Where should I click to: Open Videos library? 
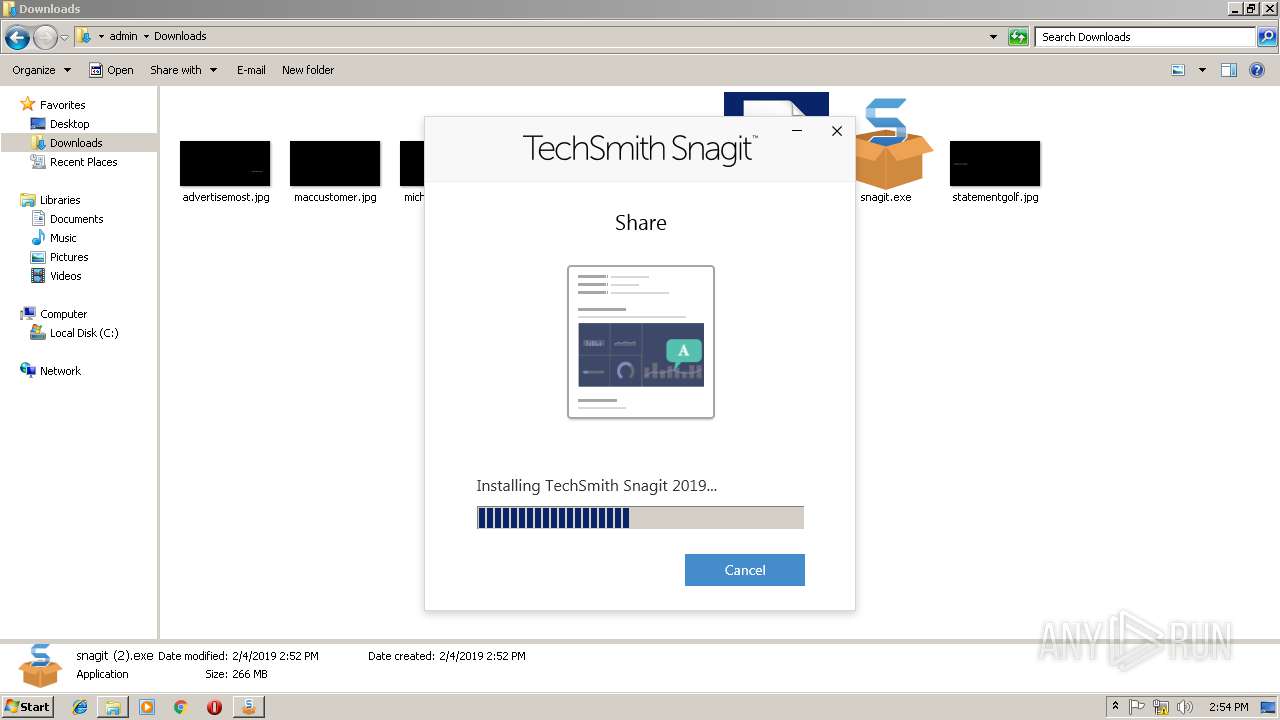[65, 276]
